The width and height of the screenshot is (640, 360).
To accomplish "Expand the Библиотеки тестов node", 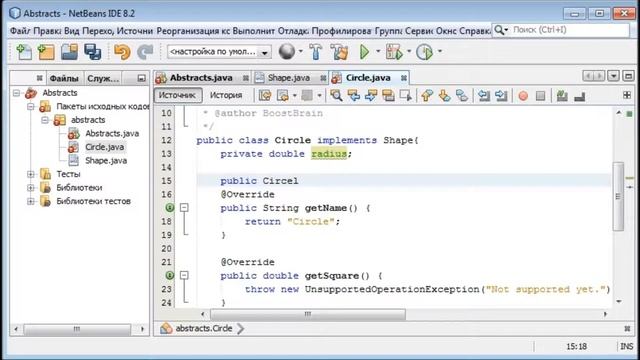I will pos(31,201).
